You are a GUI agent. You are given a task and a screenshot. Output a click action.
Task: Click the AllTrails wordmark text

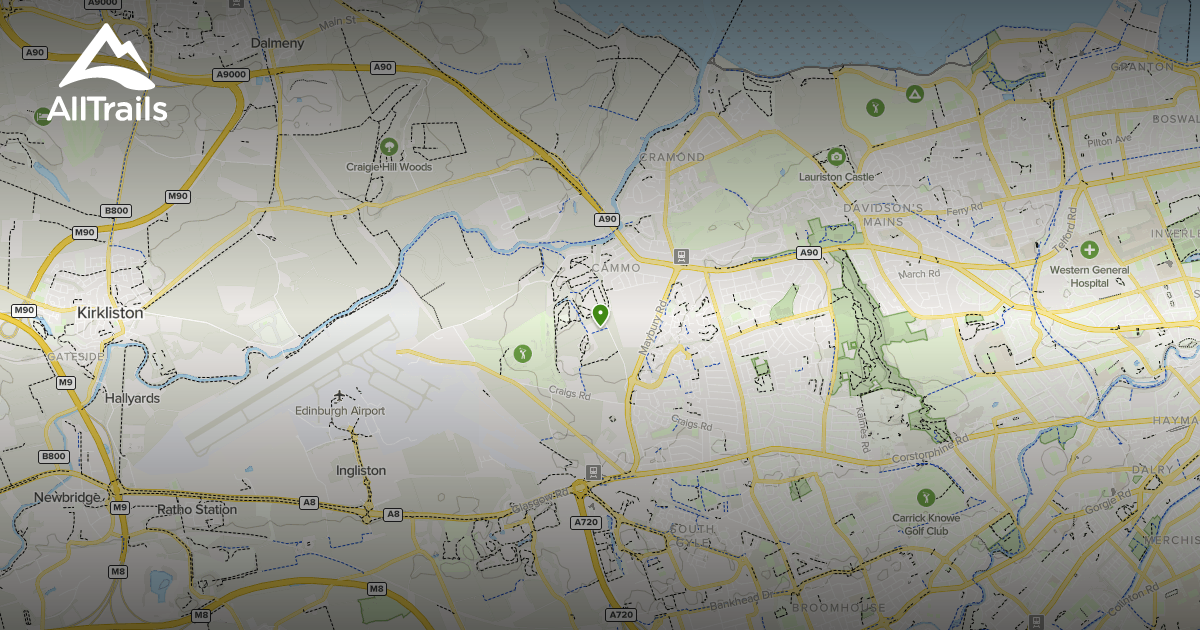click(x=110, y=110)
